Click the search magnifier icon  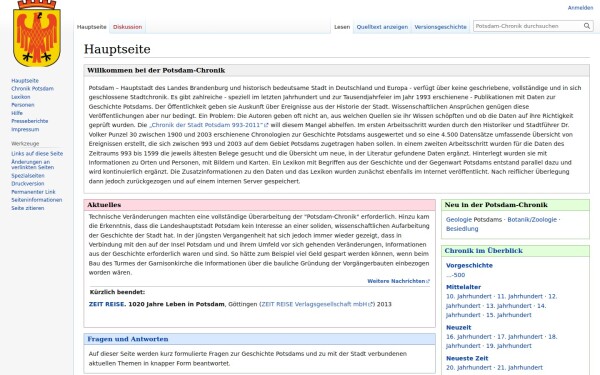pos(587,26)
